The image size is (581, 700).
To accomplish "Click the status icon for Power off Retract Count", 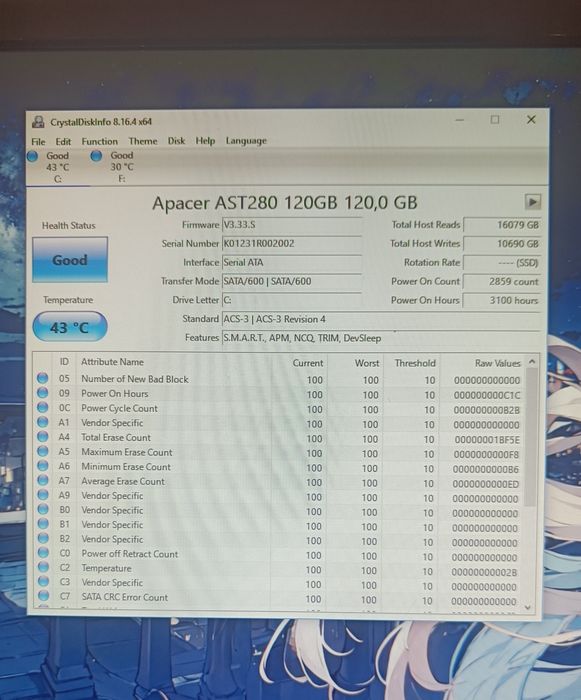I will point(43,553).
